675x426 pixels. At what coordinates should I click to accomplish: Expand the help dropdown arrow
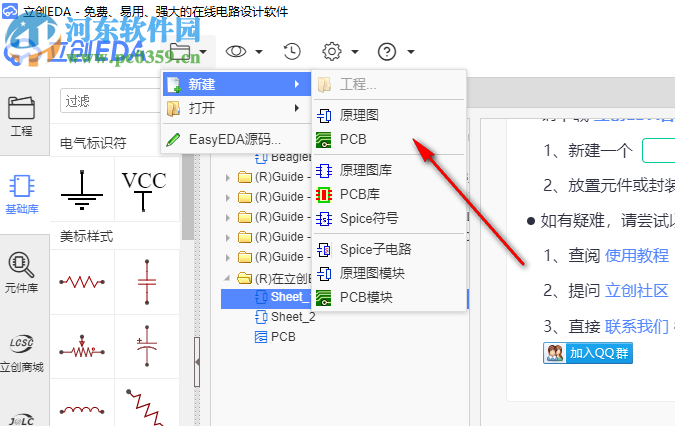point(411,52)
